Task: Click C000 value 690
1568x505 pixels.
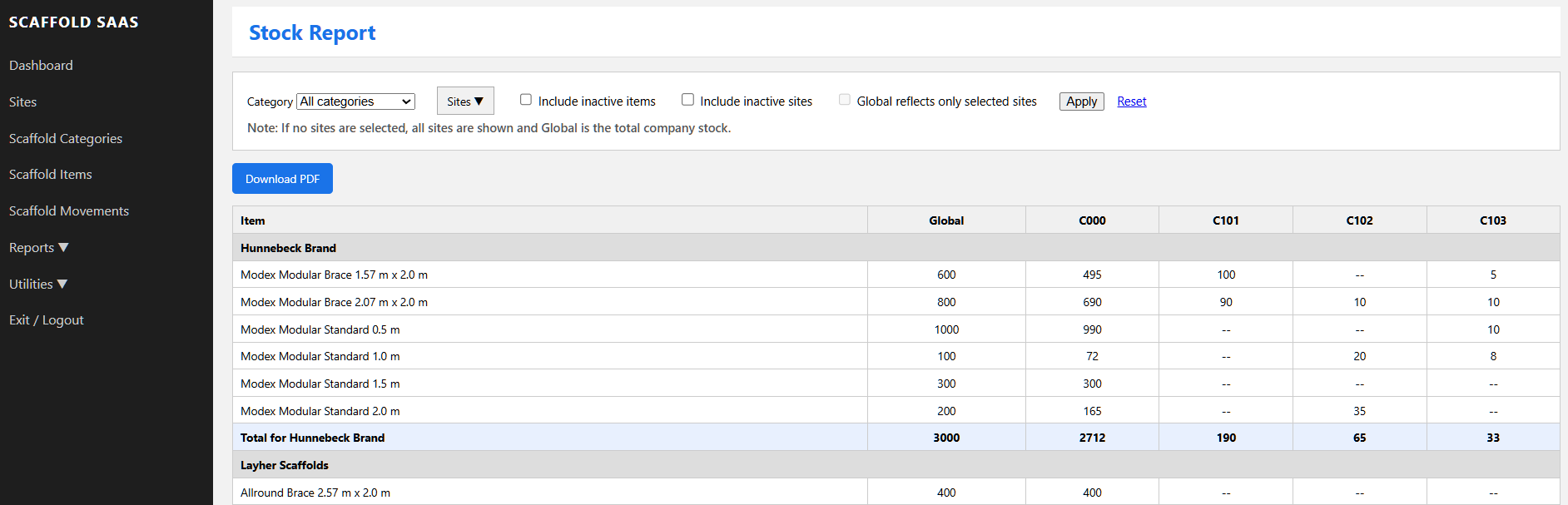Action: [x=1092, y=302]
